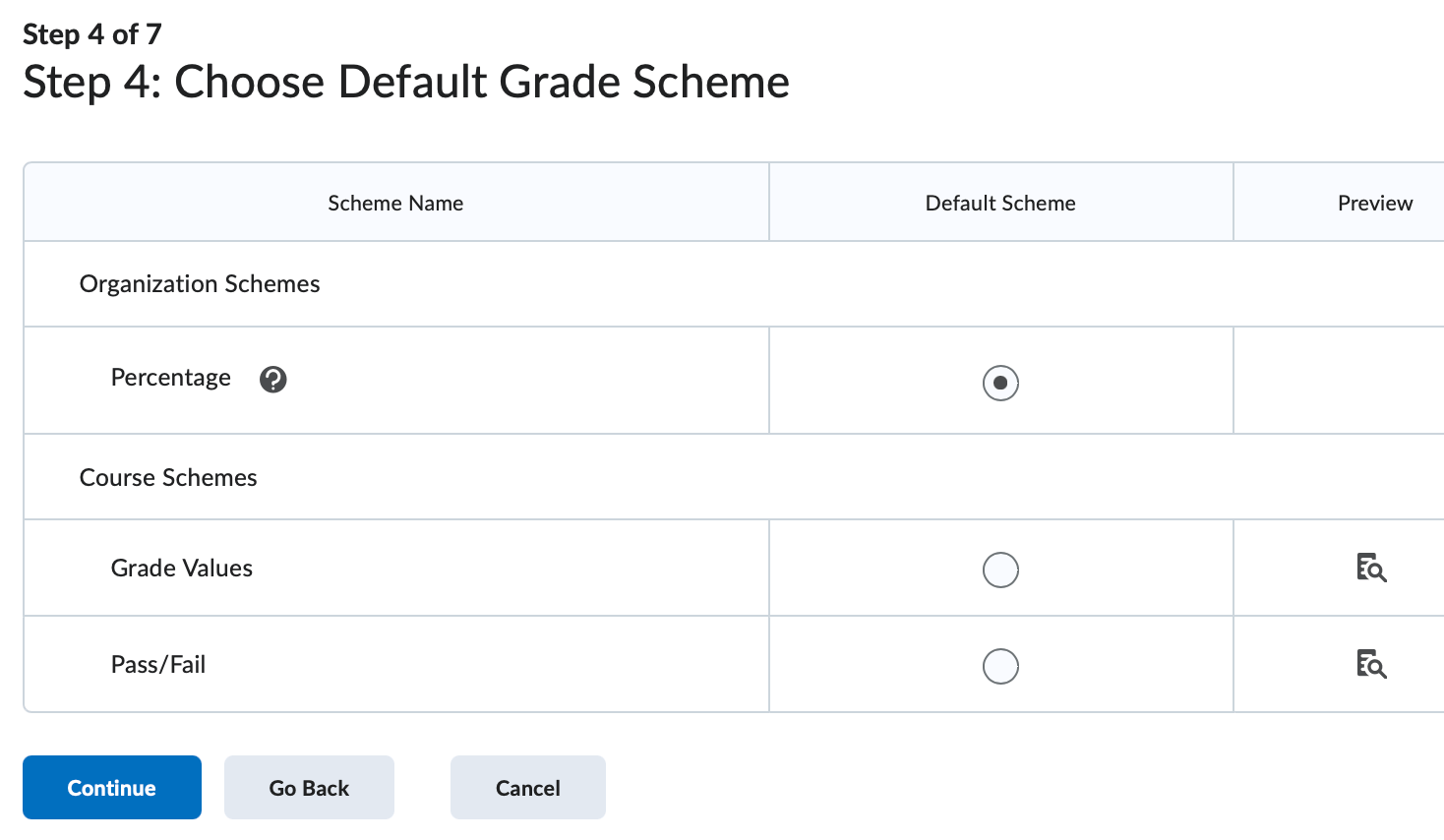Click the Grade Values scheme name
The width and height of the screenshot is (1444, 840).
click(x=181, y=568)
